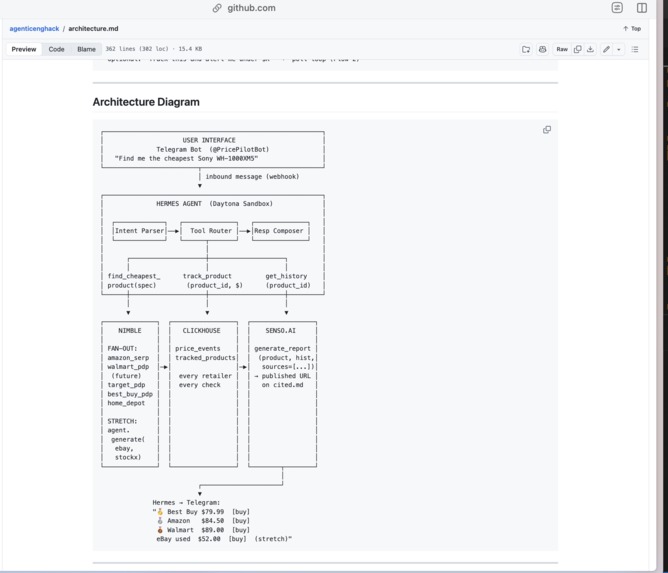Click the link icon beside github.com
The image size is (668, 573).
(217, 8)
